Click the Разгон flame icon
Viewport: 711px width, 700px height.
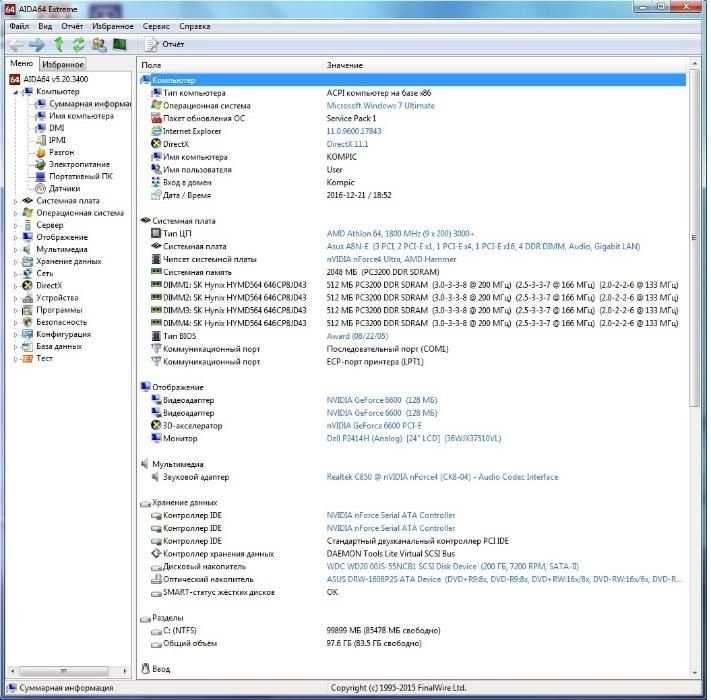(41, 152)
